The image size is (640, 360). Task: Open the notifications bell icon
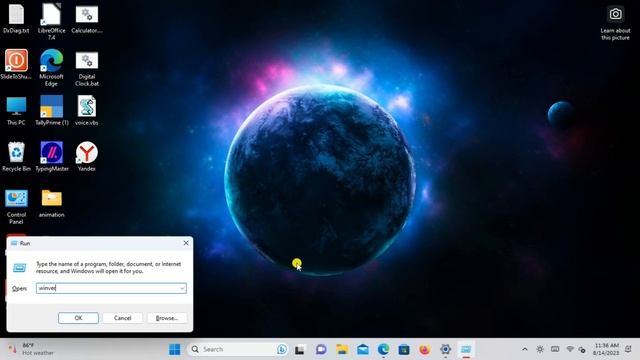[629, 349]
